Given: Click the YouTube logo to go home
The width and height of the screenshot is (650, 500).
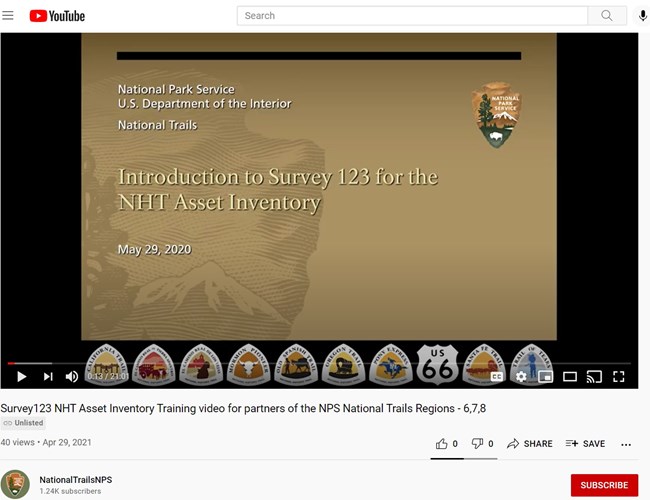Looking at the screenshot, I should [57, 16].
